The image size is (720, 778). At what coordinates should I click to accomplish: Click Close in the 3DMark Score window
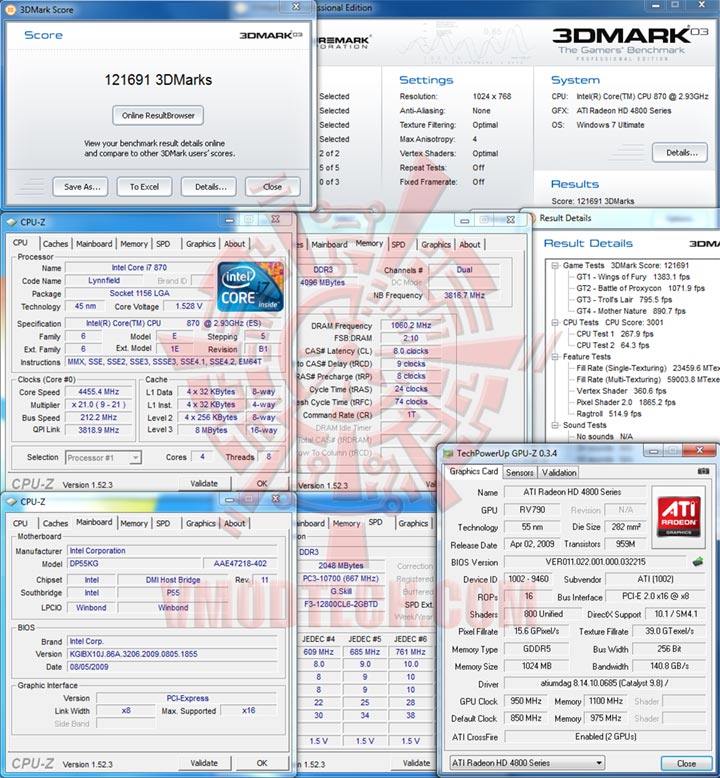tap(272, 187)
